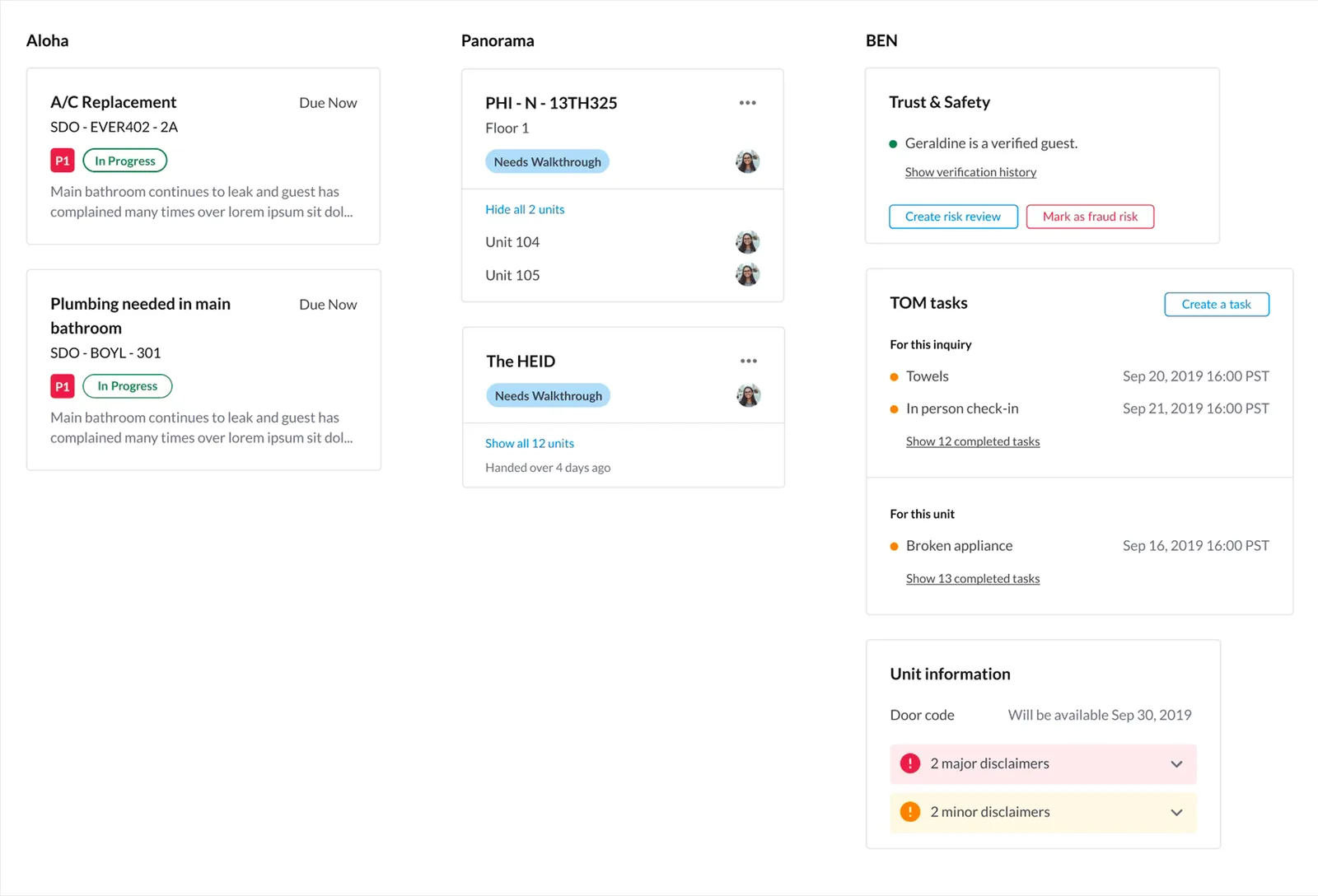
Task: Click the Create a task button
Action: point(1216,305)
